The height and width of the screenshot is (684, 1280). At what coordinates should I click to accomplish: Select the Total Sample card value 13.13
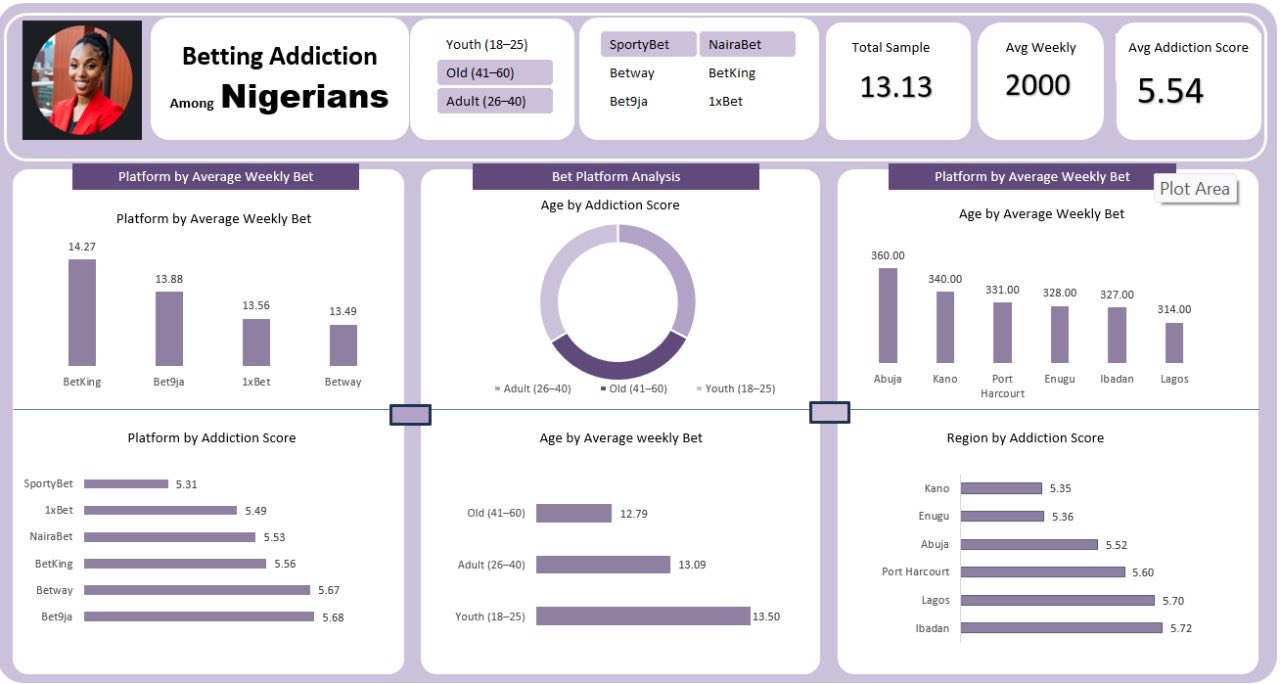[x=896, y=87]
